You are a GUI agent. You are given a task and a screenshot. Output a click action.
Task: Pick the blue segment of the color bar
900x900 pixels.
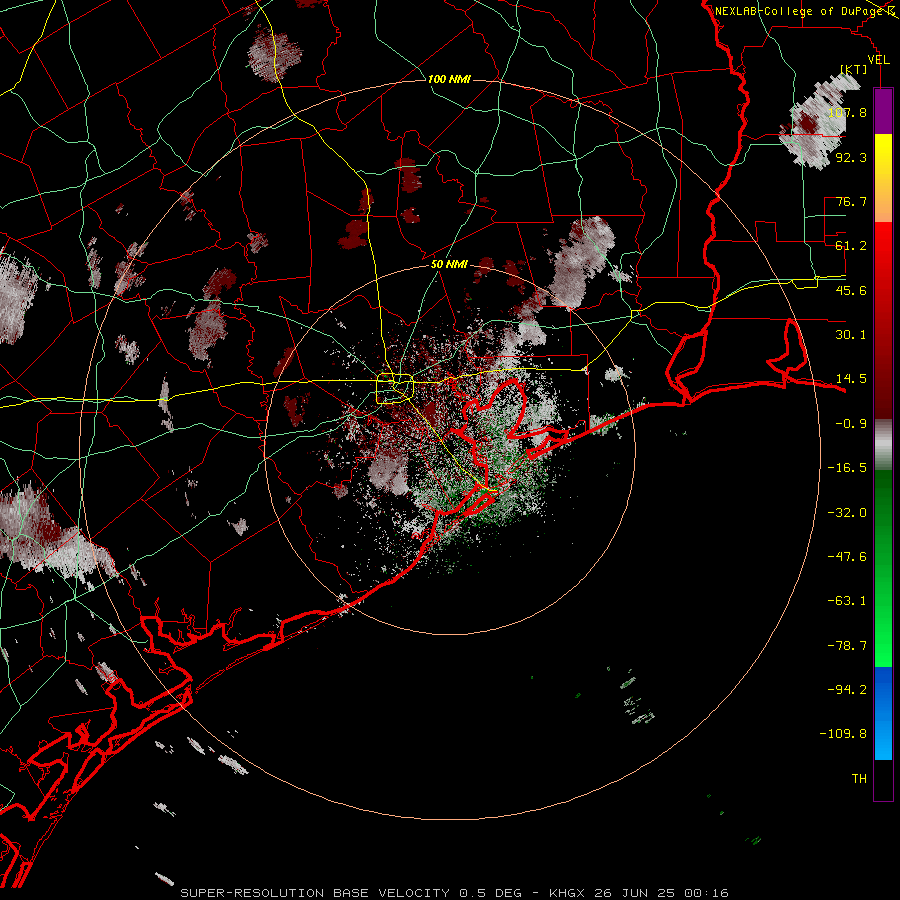click(x=883, y=713)
